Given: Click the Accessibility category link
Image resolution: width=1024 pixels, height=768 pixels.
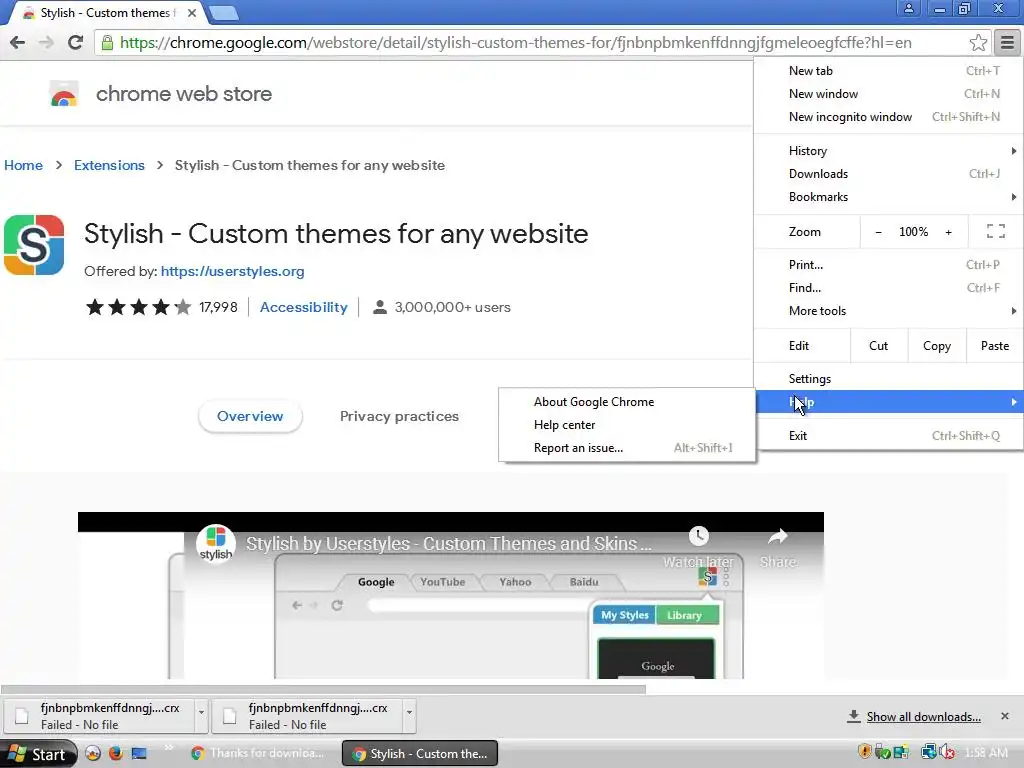Looking at the screenshot, I should click(304, 307).
